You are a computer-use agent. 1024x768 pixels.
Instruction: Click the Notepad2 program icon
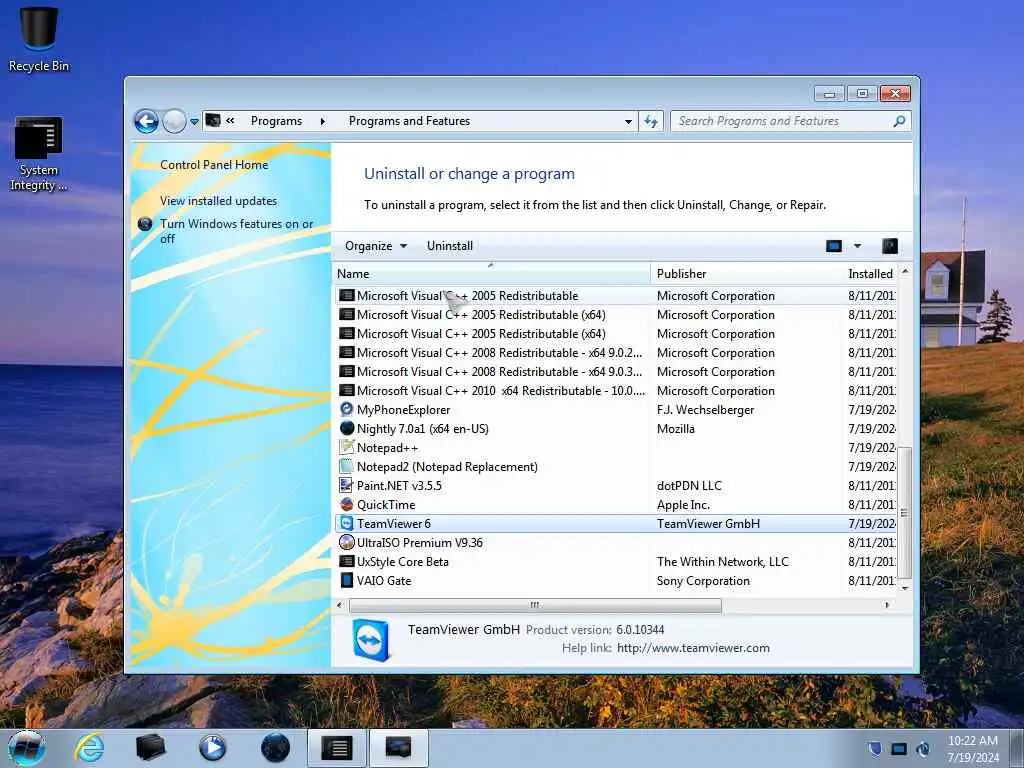pyautogui.click(x=347, y=466)
